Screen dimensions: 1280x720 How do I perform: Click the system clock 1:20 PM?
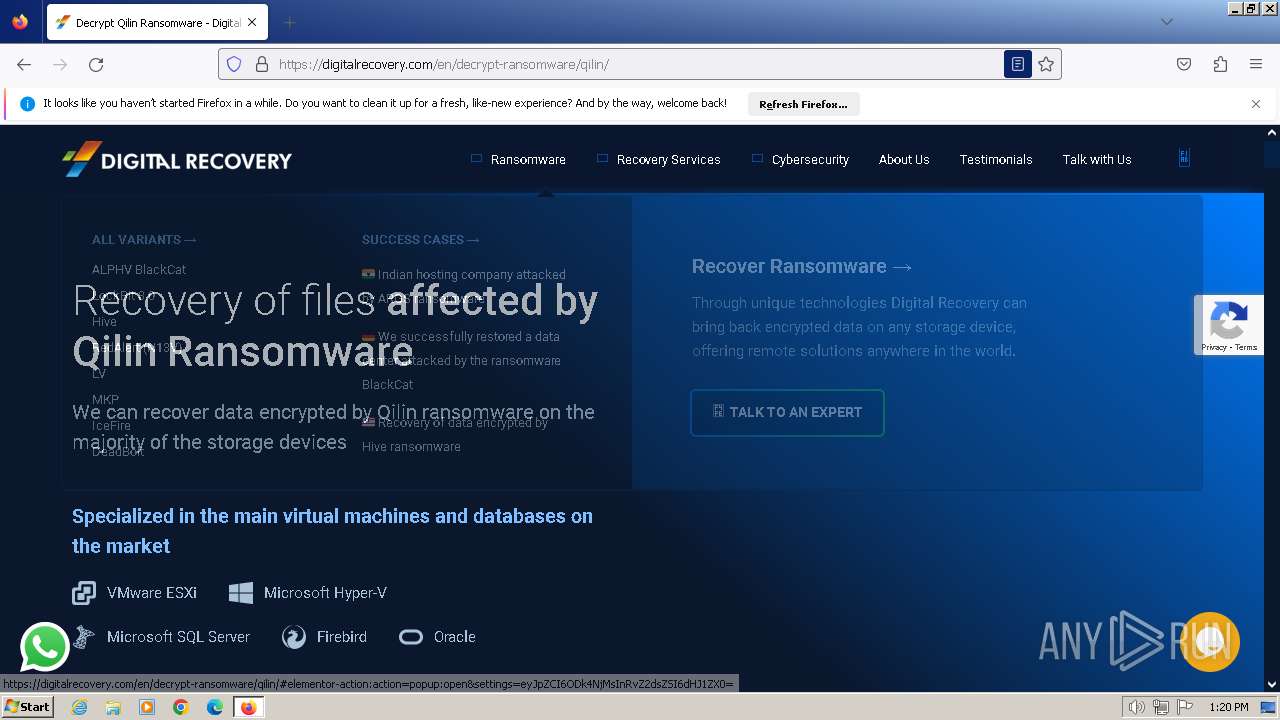(1229, 707)
